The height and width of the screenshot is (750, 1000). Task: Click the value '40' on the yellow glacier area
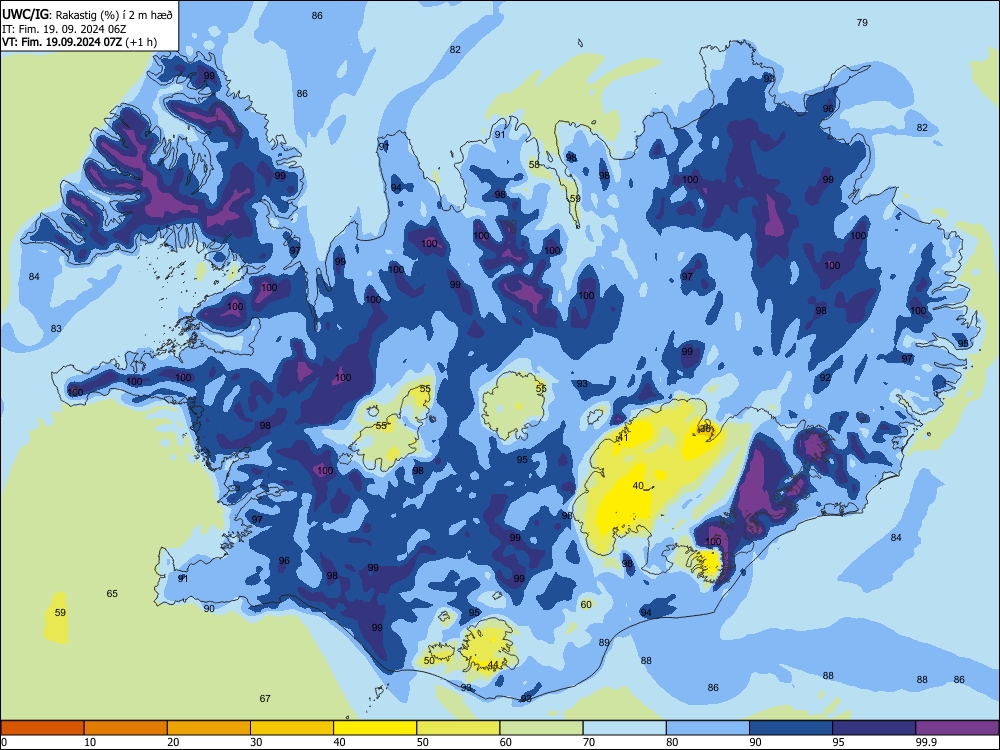[638, 485]
